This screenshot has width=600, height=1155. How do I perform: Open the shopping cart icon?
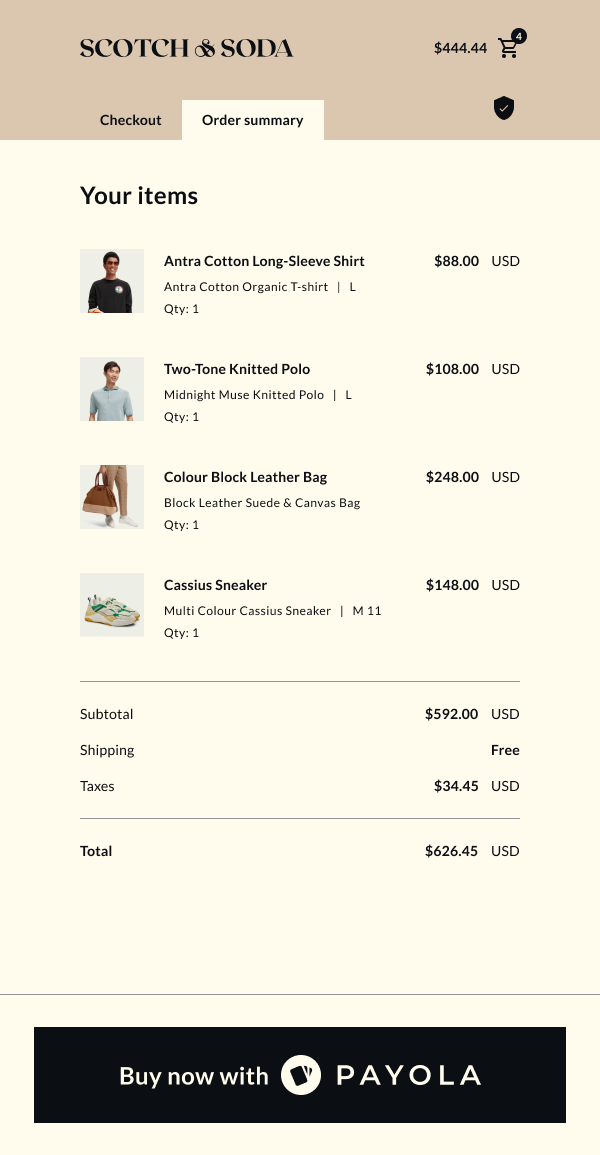click(508, 49)
